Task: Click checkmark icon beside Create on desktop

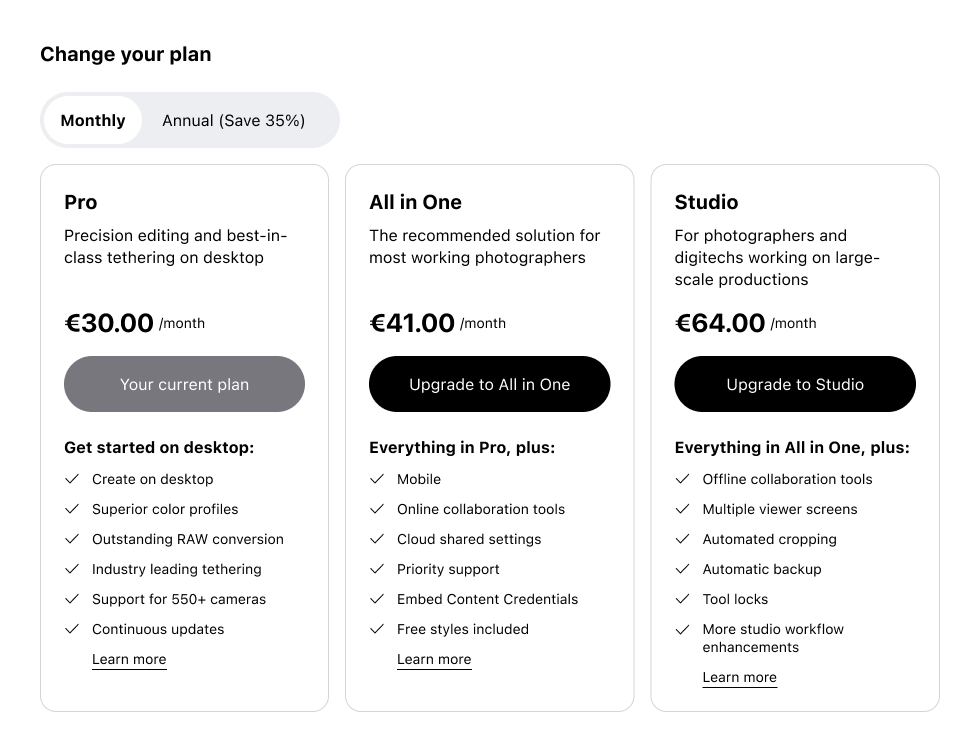Action: (x=72, y=479)
